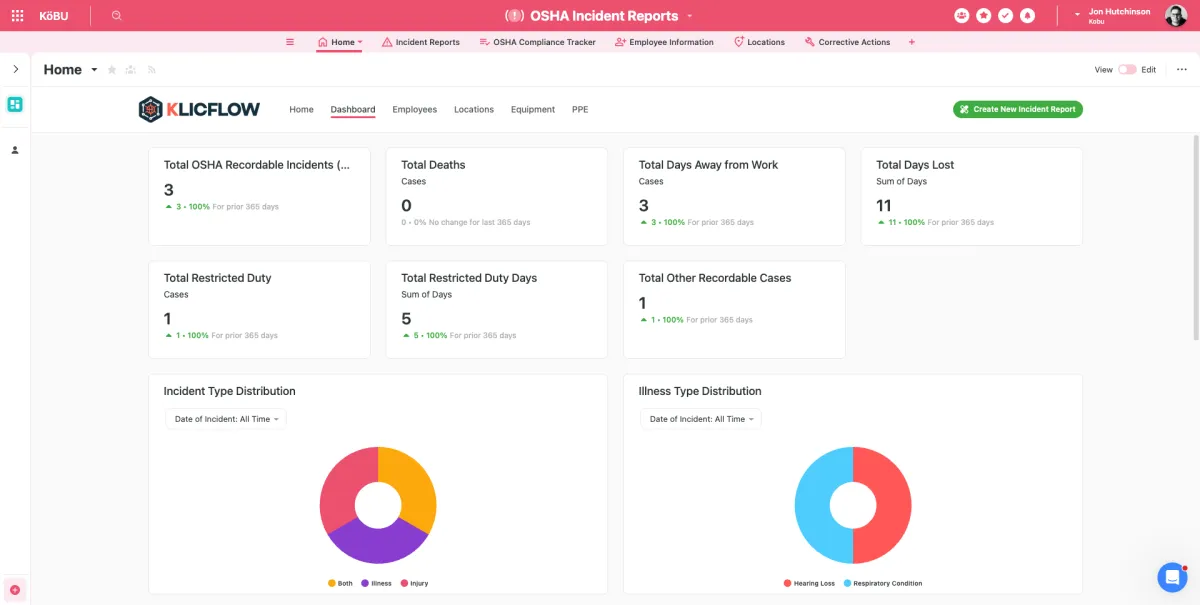Go to Klicflow Home menu item
1200x605 pixels.
coord(301,109)
